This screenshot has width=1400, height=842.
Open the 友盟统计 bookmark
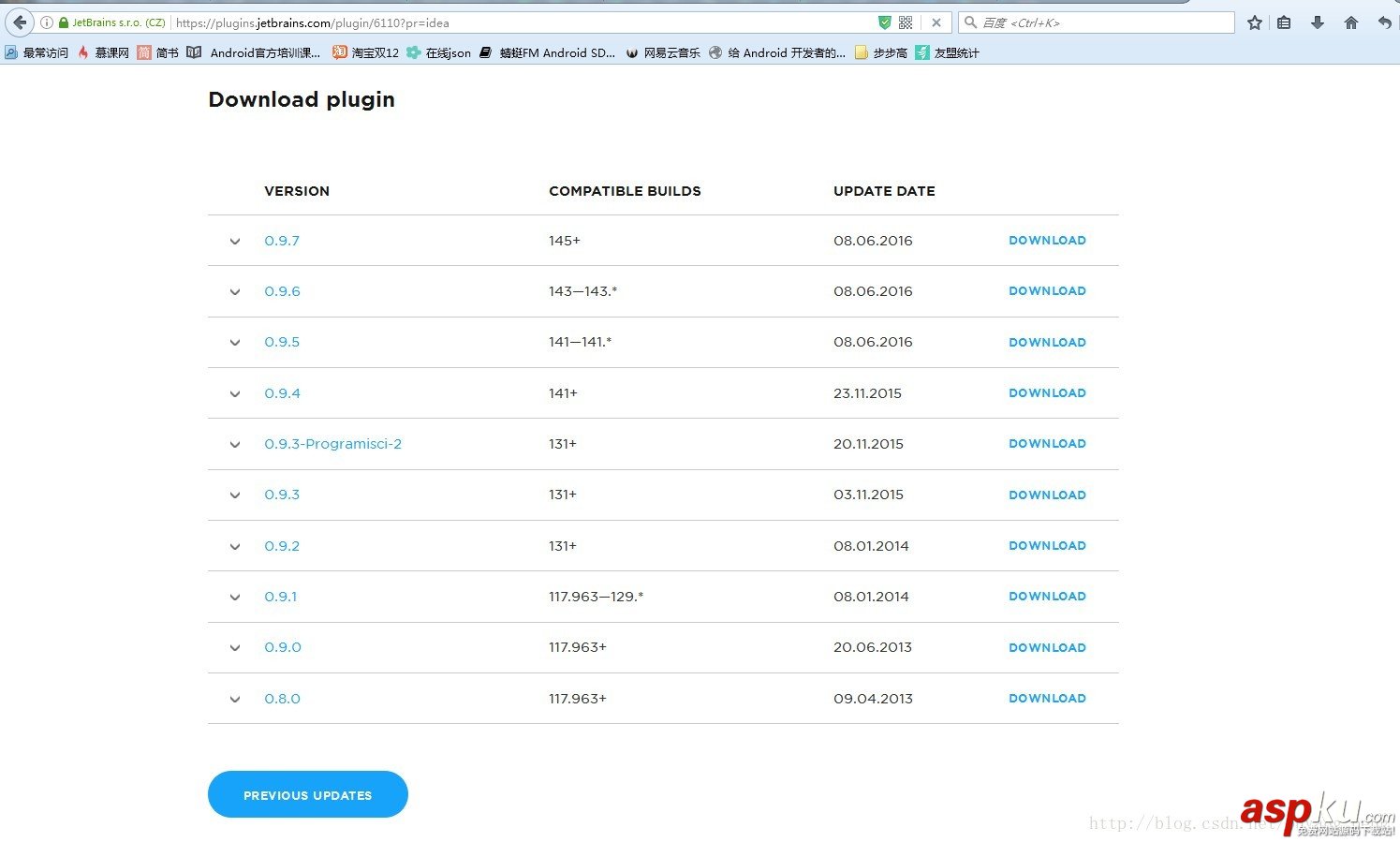pyautogui.click(x=948, y=52)
